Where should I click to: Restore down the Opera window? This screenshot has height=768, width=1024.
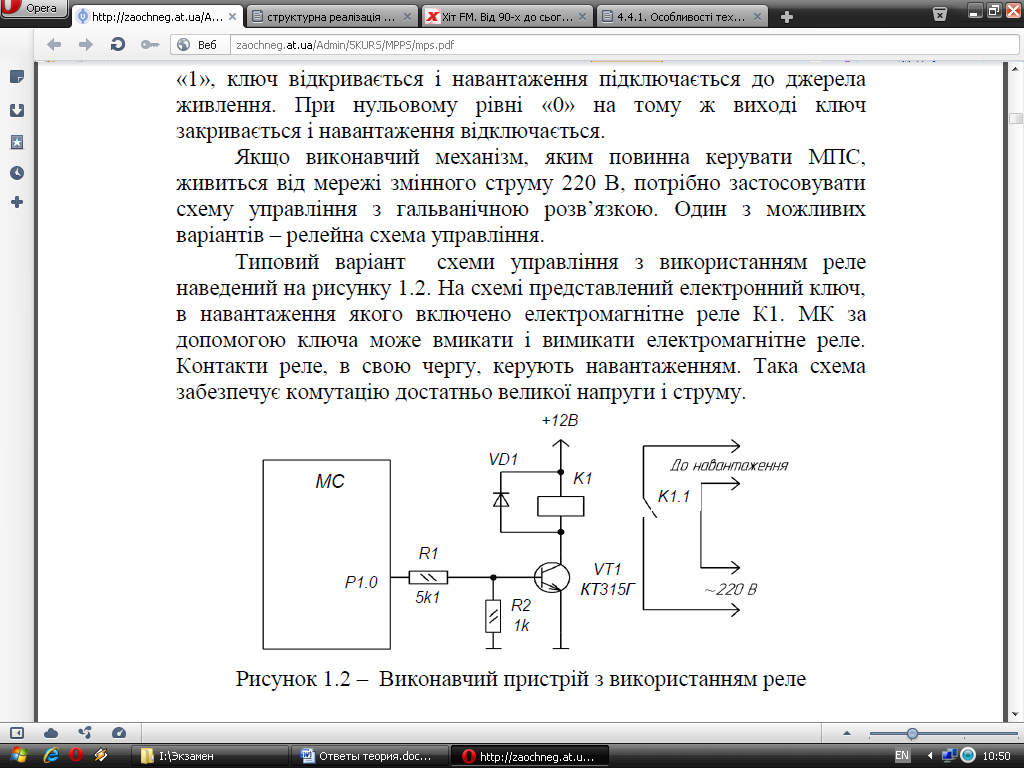click(994, 10)
